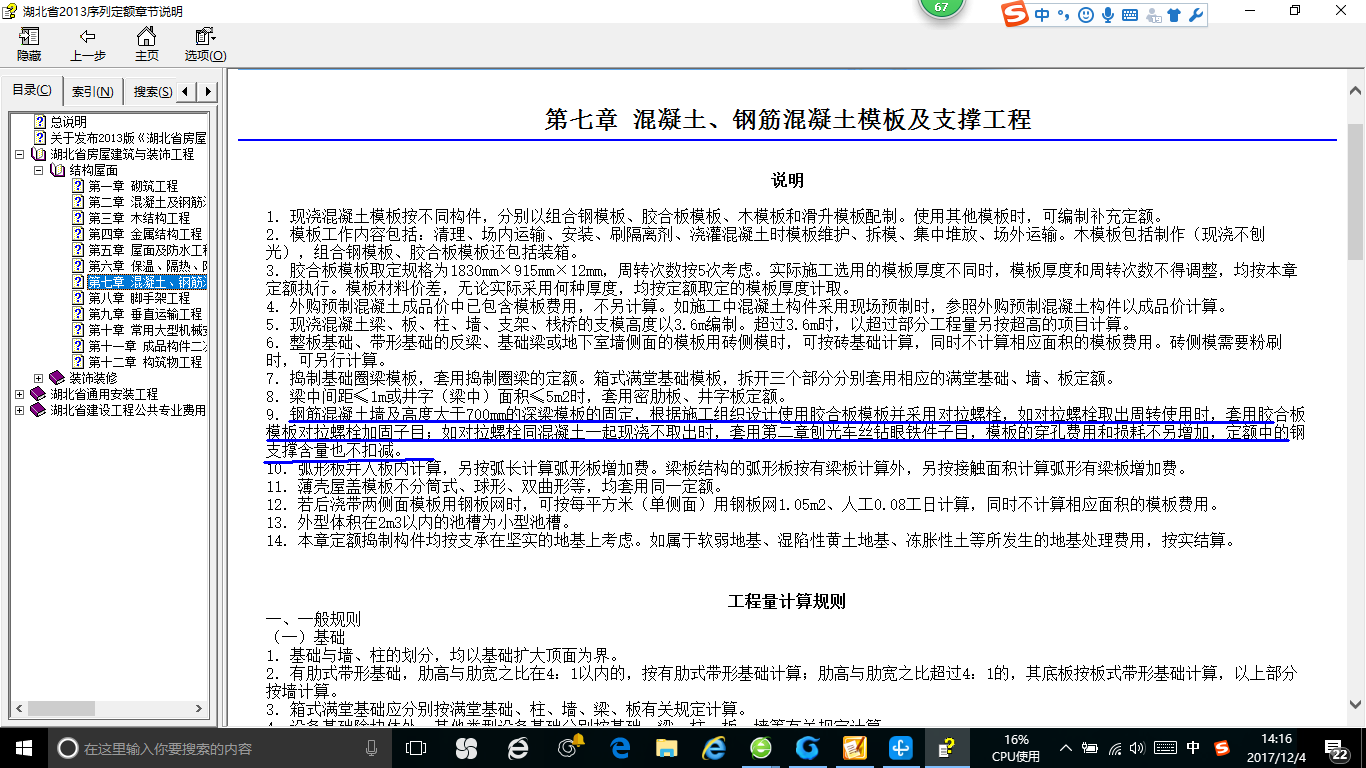This screenshot has width=1366, height=768.
Task: Open the Edge browser on the taskbar
Action: tap(620, 748)
